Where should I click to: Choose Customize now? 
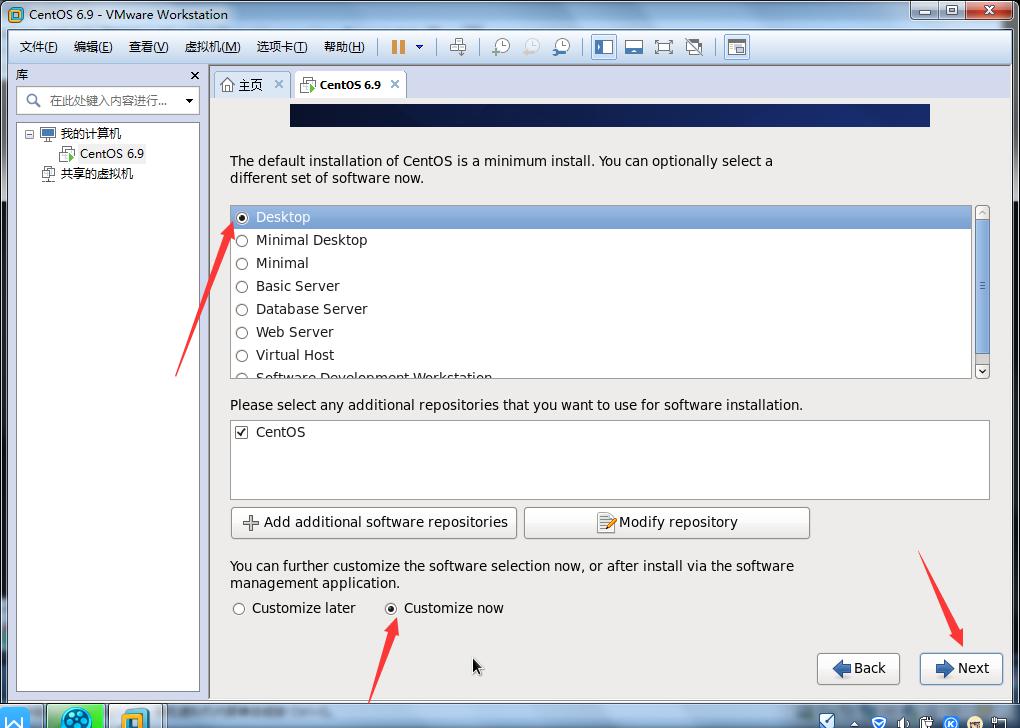pos(391,609)
